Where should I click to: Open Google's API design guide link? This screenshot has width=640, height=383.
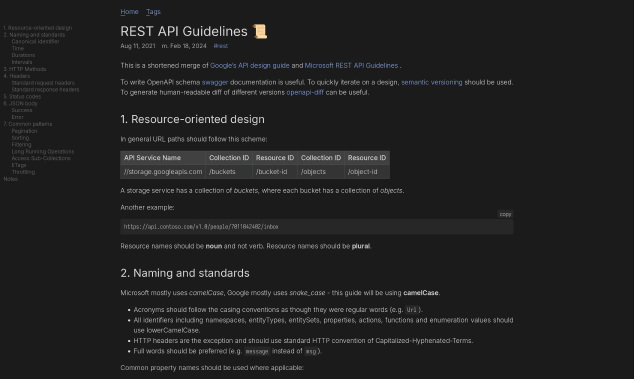[x=251, y=66]
